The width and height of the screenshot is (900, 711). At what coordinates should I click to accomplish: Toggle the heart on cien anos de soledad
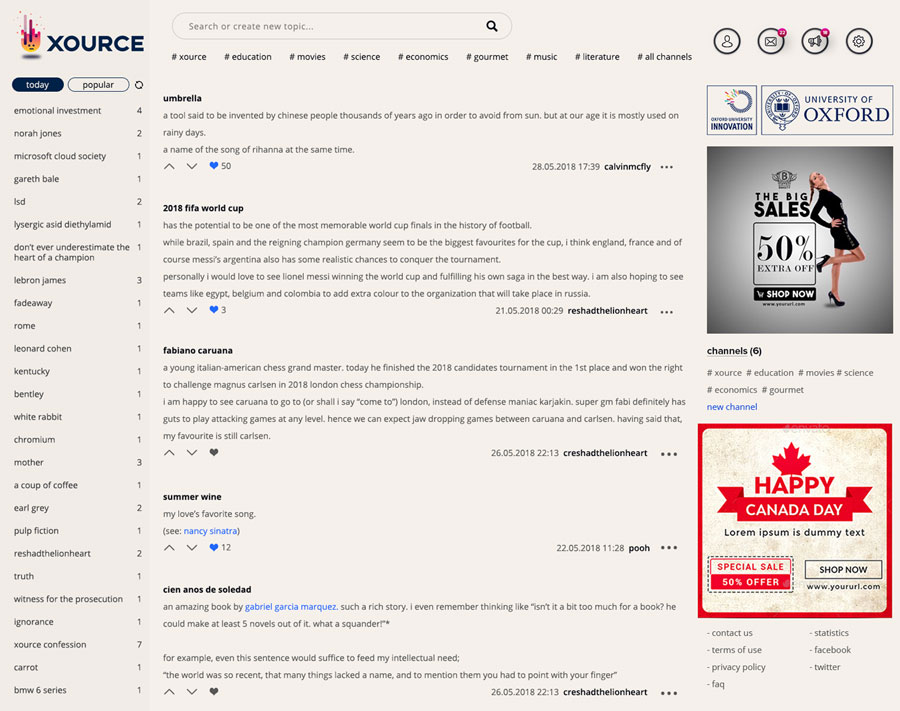coord(214,692)
